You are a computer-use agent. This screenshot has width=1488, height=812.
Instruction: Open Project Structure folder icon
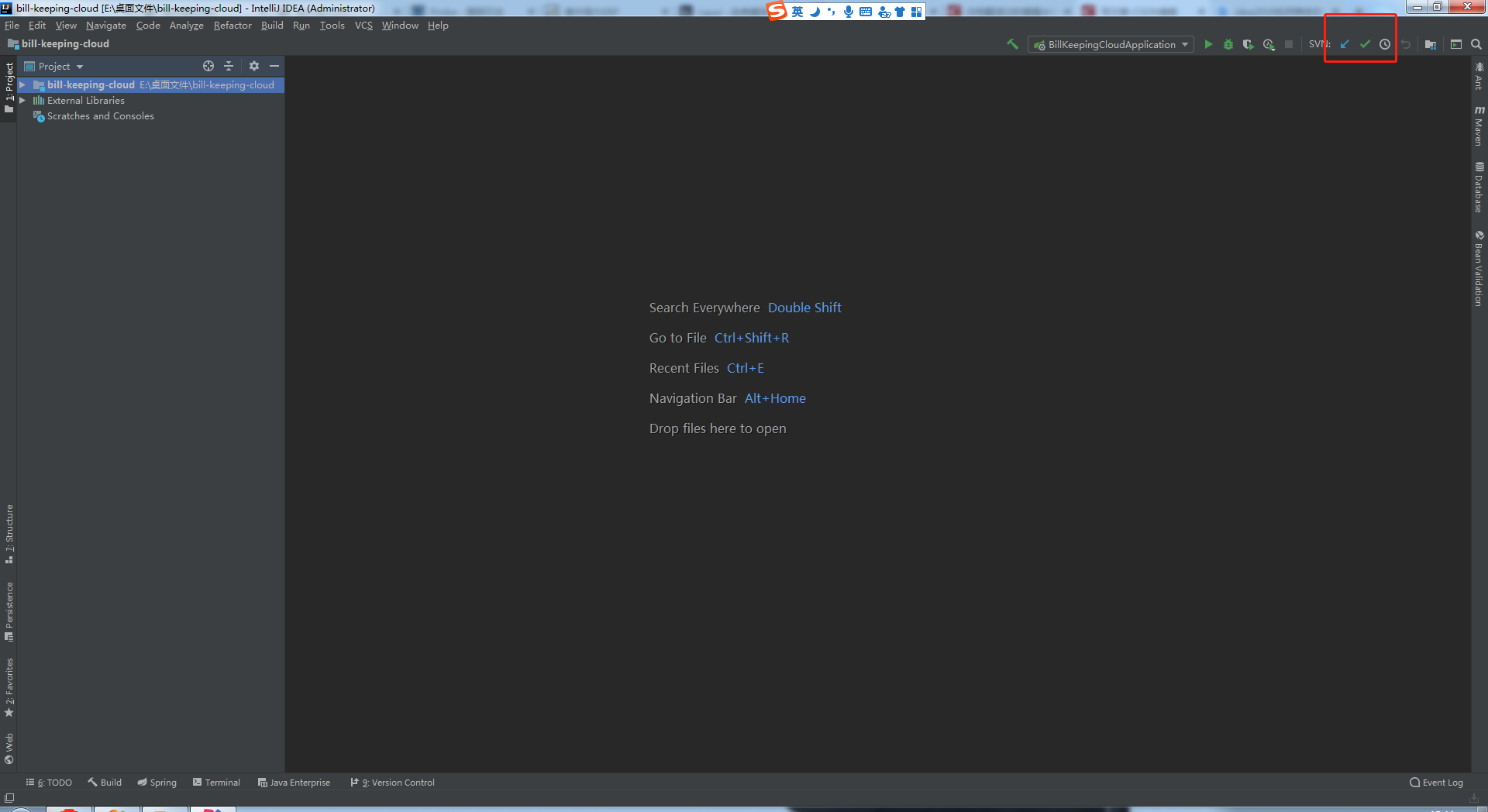1431,44
